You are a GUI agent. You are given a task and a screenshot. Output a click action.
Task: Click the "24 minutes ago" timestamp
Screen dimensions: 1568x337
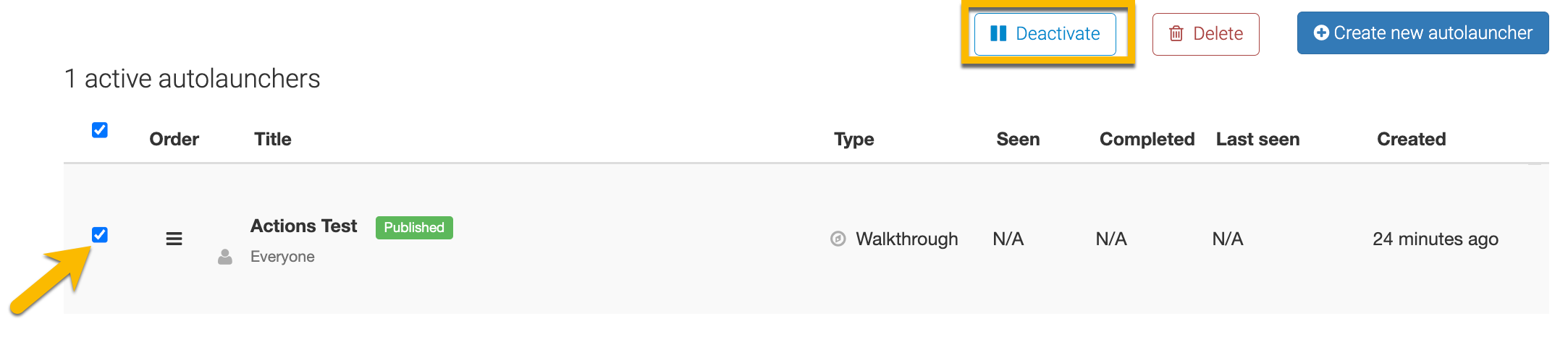1435,239
